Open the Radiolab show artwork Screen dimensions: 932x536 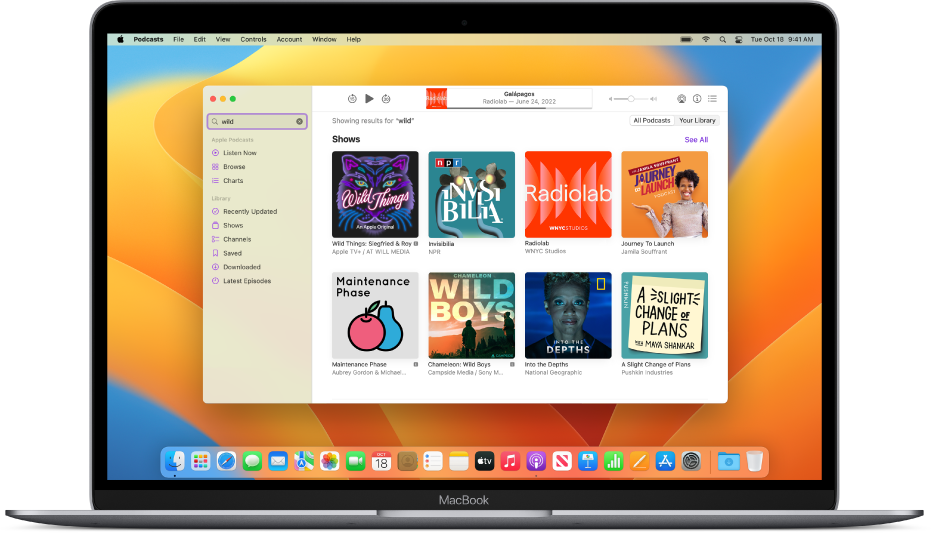(x=568, y=194)
